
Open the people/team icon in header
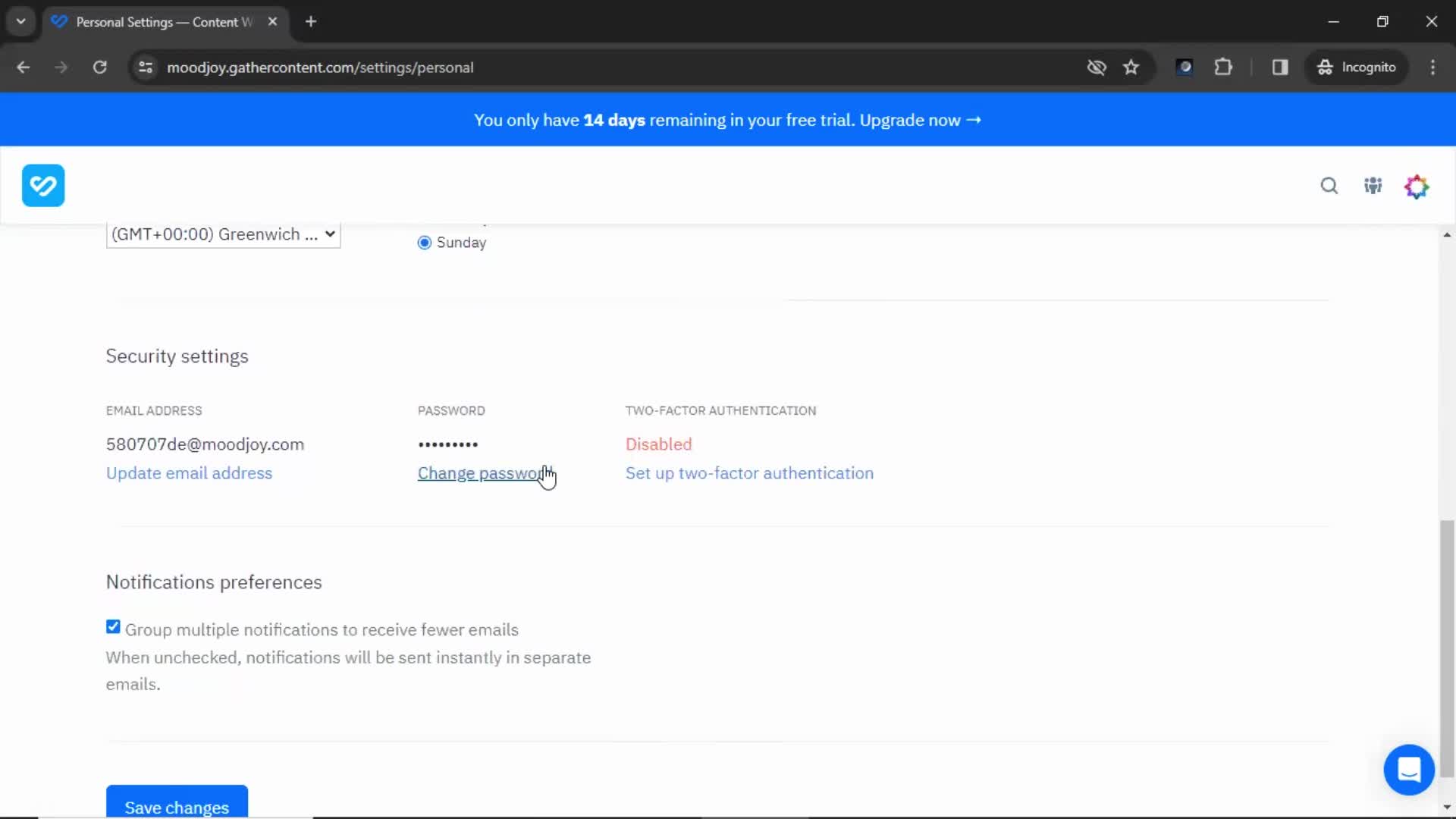1373,186
